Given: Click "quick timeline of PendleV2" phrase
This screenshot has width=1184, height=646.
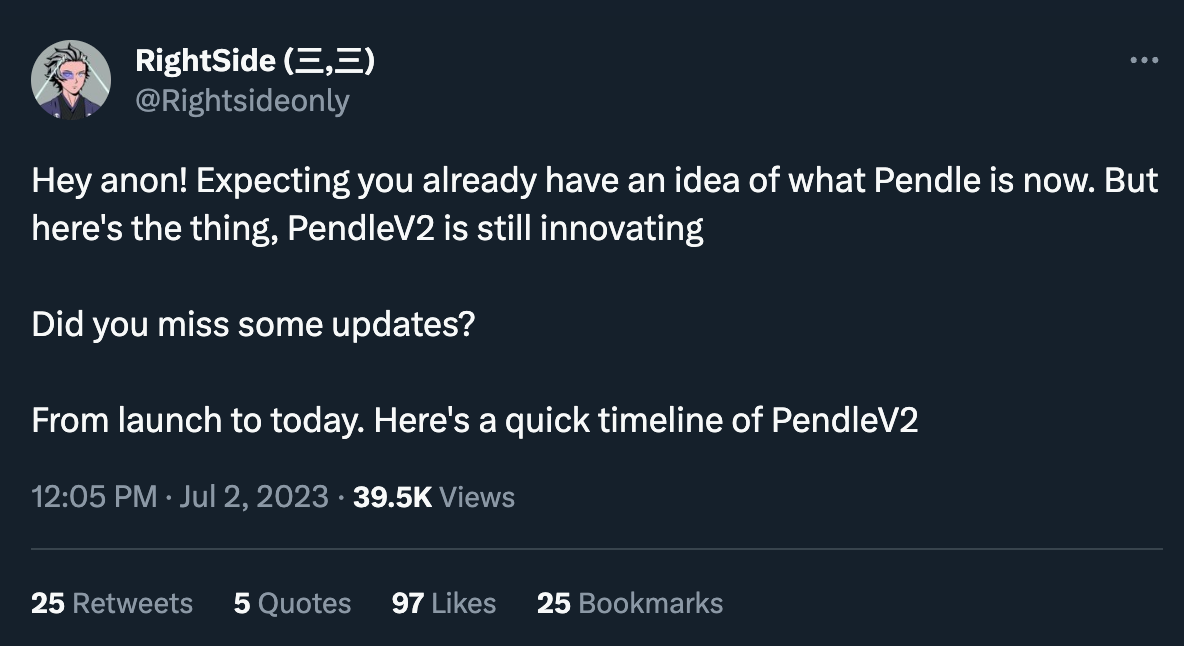Looking at the screenshot, I should tap(711, 420).
